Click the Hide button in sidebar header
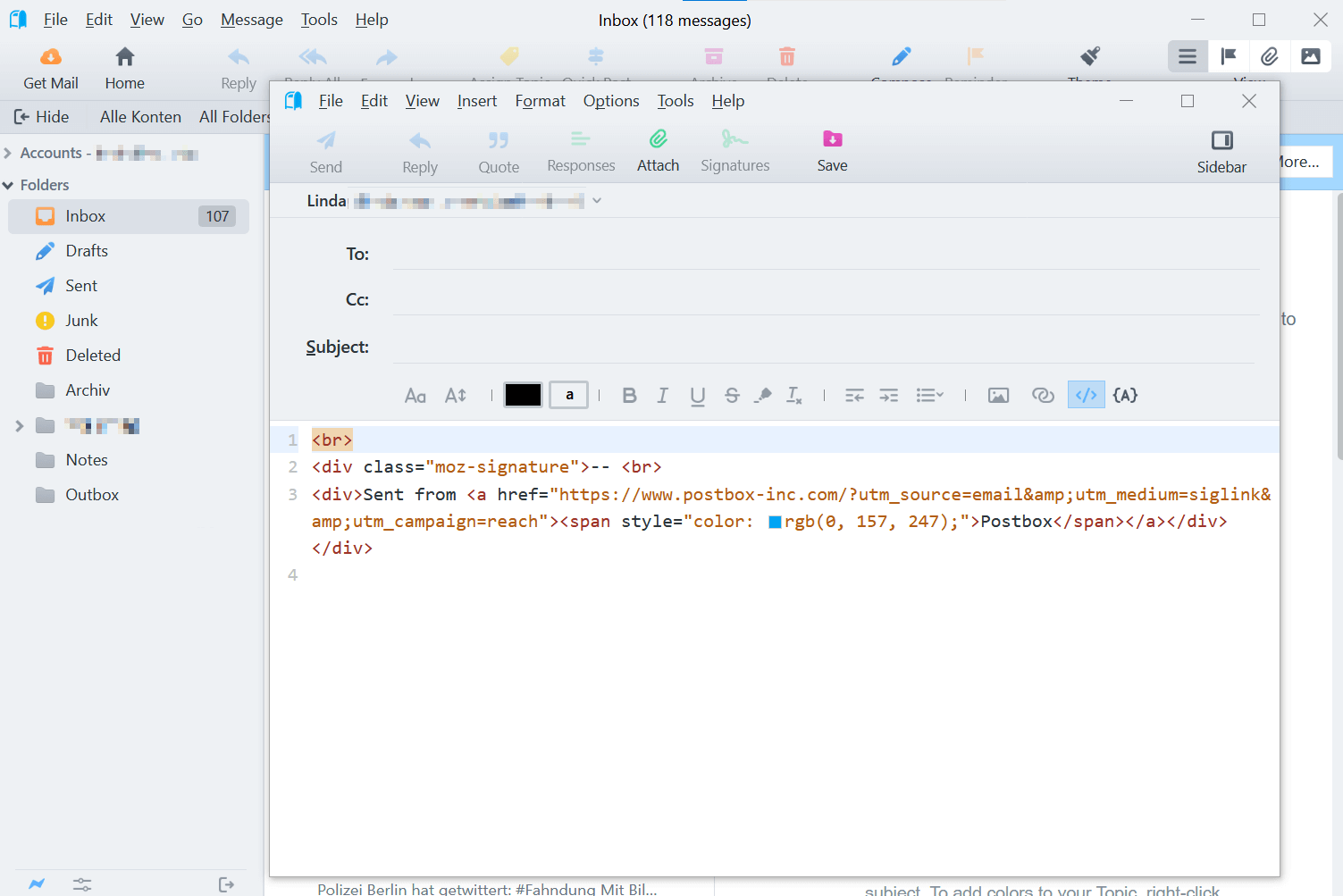This screenshot has height=896, width=1343. [x=41, y=117]
